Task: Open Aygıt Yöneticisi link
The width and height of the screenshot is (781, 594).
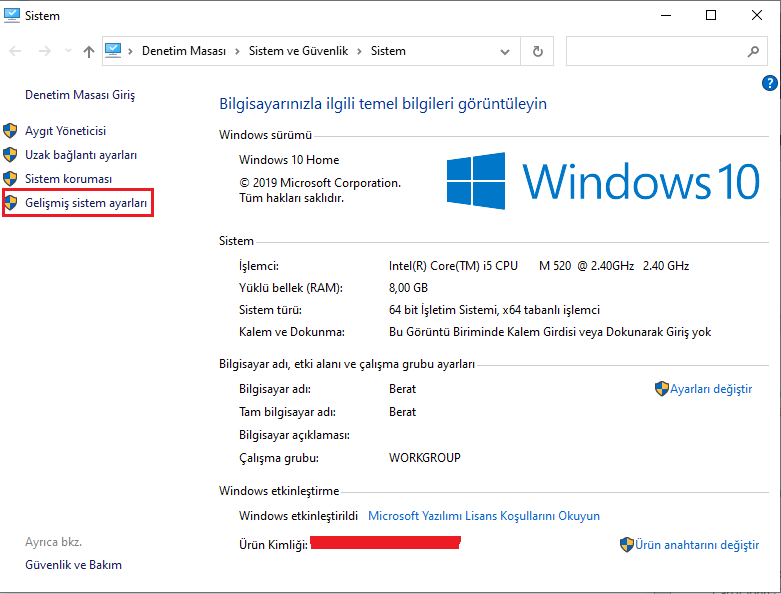Action: pos(66,131)
